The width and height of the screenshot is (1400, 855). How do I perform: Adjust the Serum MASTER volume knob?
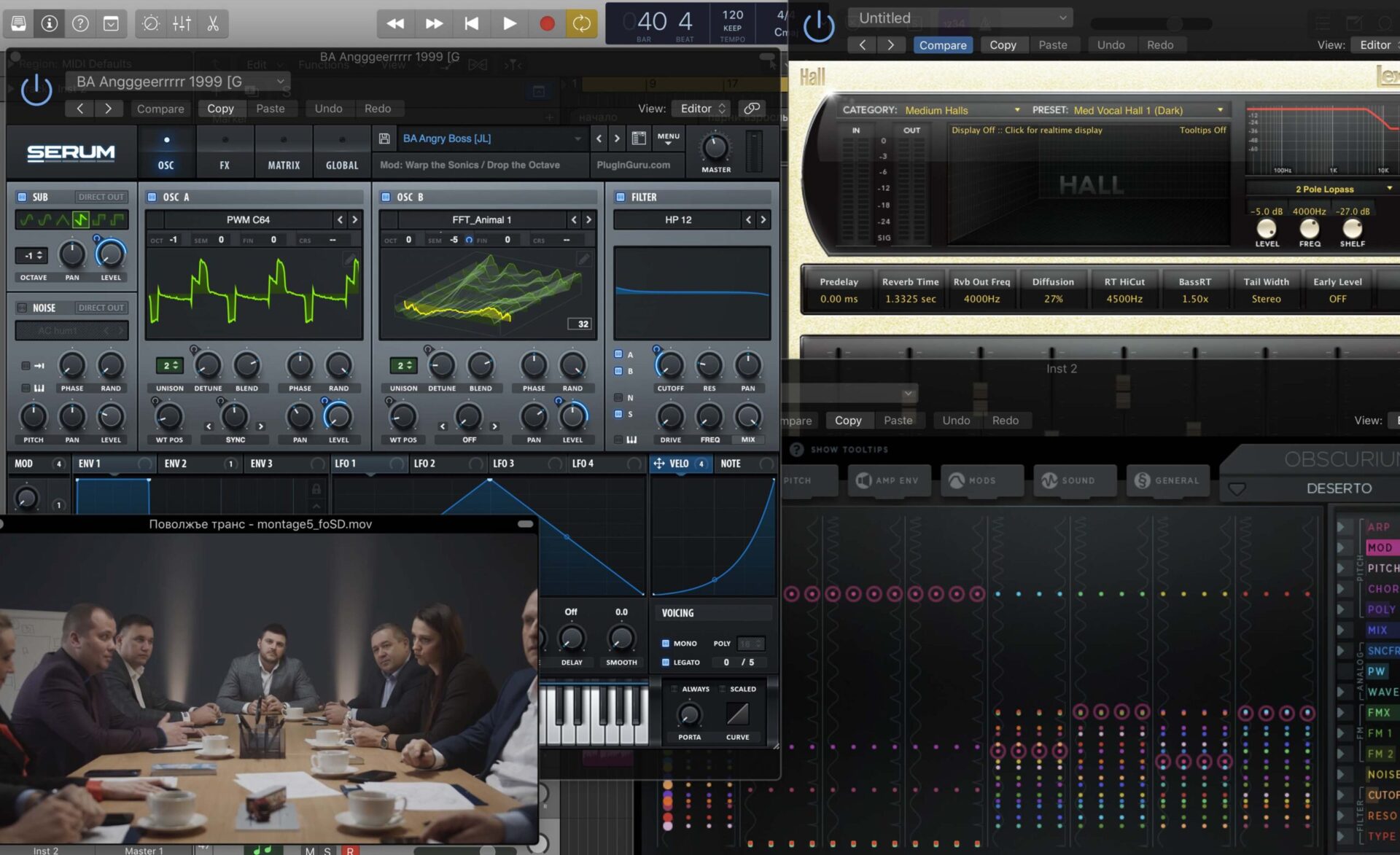pos(715,147)
